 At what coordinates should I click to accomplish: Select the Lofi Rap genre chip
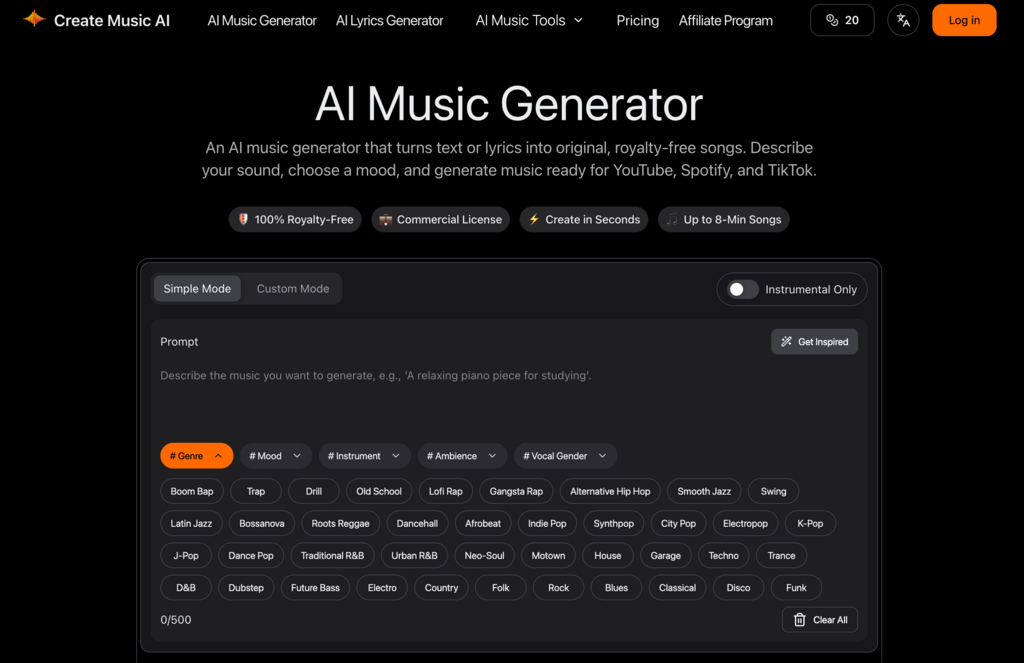[x=445, y=491]
